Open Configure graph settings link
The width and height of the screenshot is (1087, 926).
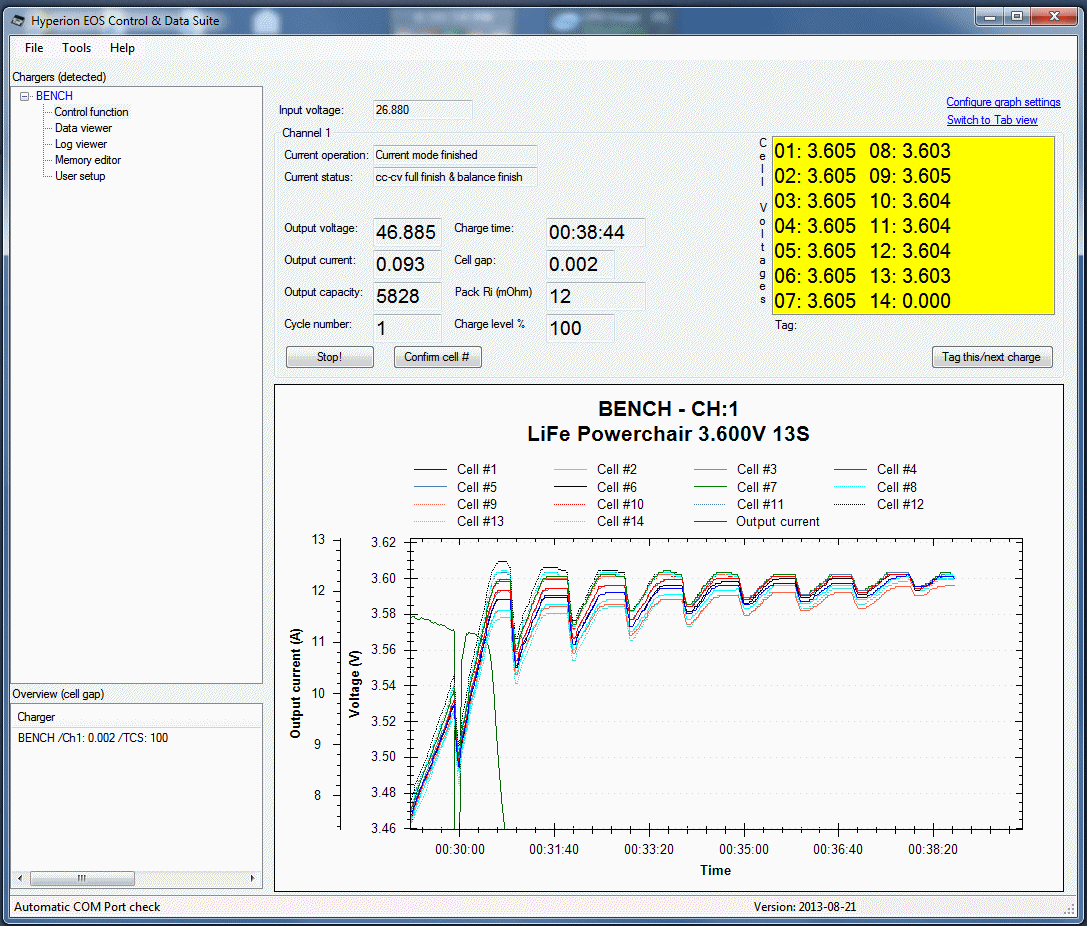[x=1003, y=102]
